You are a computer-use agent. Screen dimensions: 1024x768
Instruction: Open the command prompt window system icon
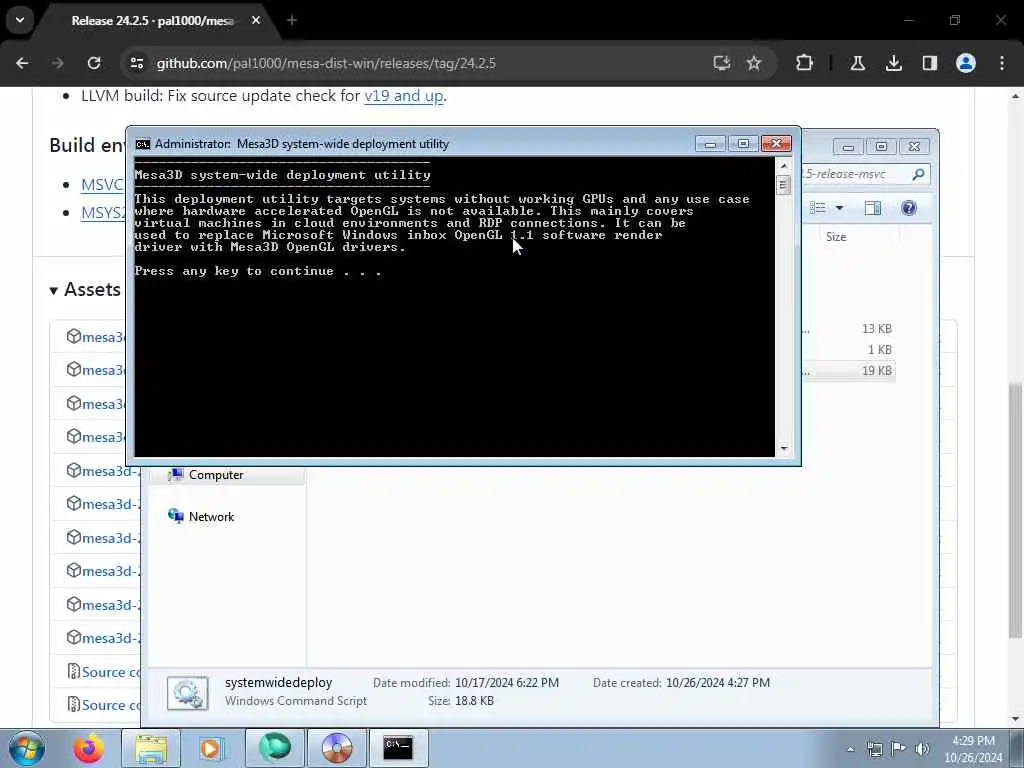[142, 144]
